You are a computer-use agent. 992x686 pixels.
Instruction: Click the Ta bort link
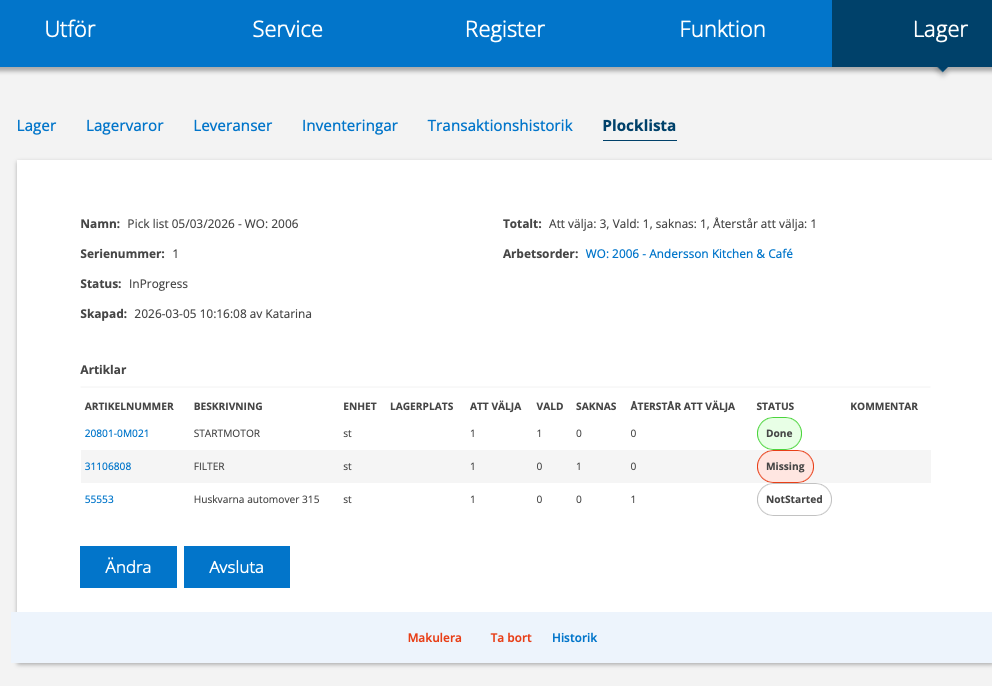click(511, 638)
